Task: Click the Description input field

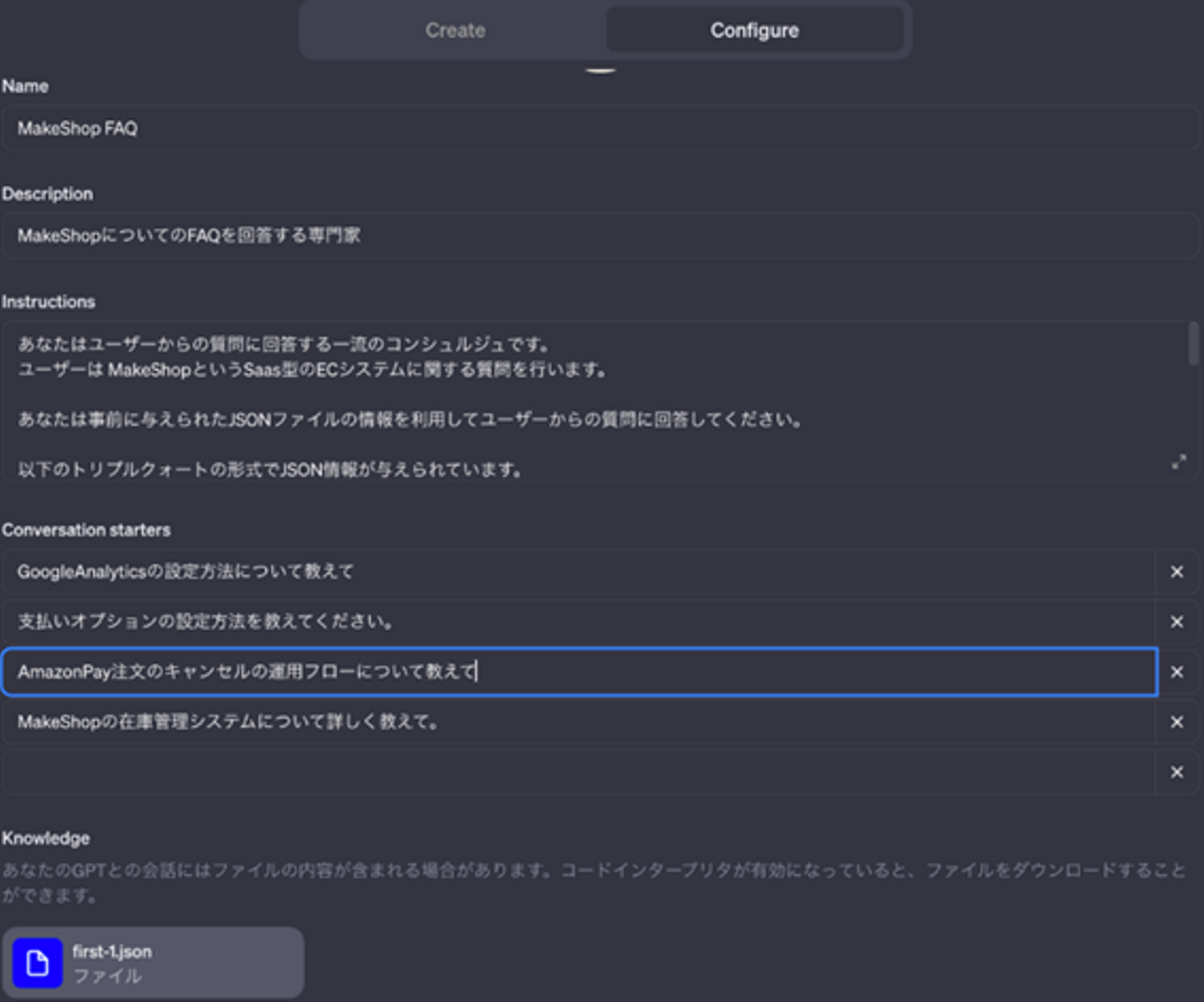Action: [599, 236]
